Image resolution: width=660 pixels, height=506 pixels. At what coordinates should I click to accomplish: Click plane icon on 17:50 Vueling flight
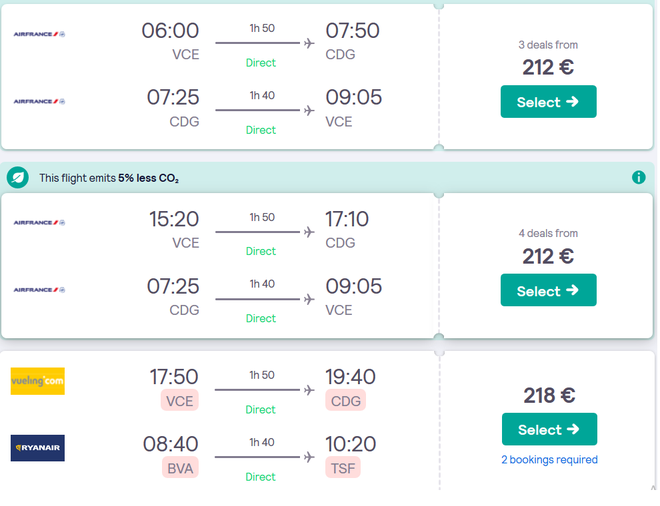[309, 390]
